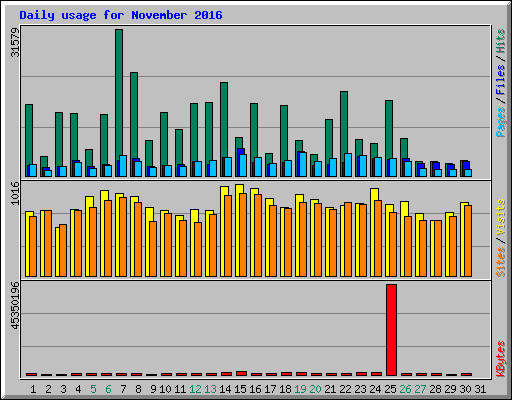
Task: Click the "Daily usage for November 2016" title
Action: [121, 15]
